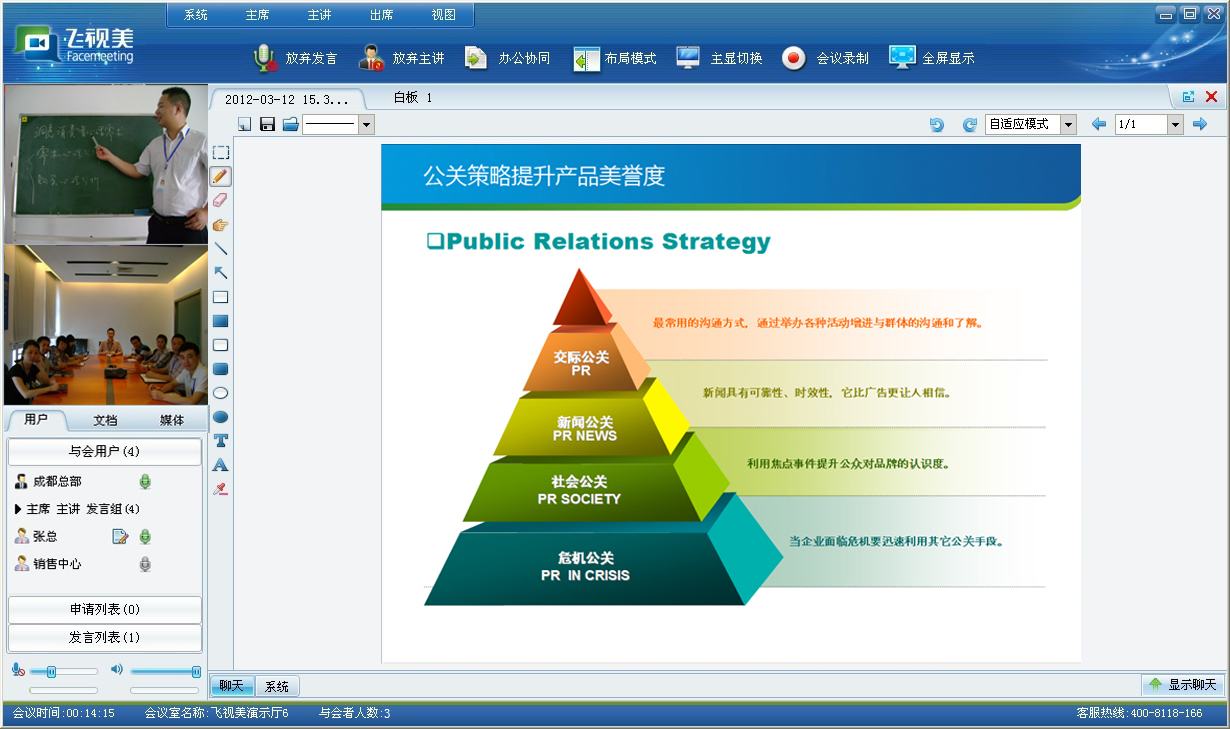1230x729 pixels.
Task: Toggle microphone for 销售中心
Action: [x=145, y=564]
